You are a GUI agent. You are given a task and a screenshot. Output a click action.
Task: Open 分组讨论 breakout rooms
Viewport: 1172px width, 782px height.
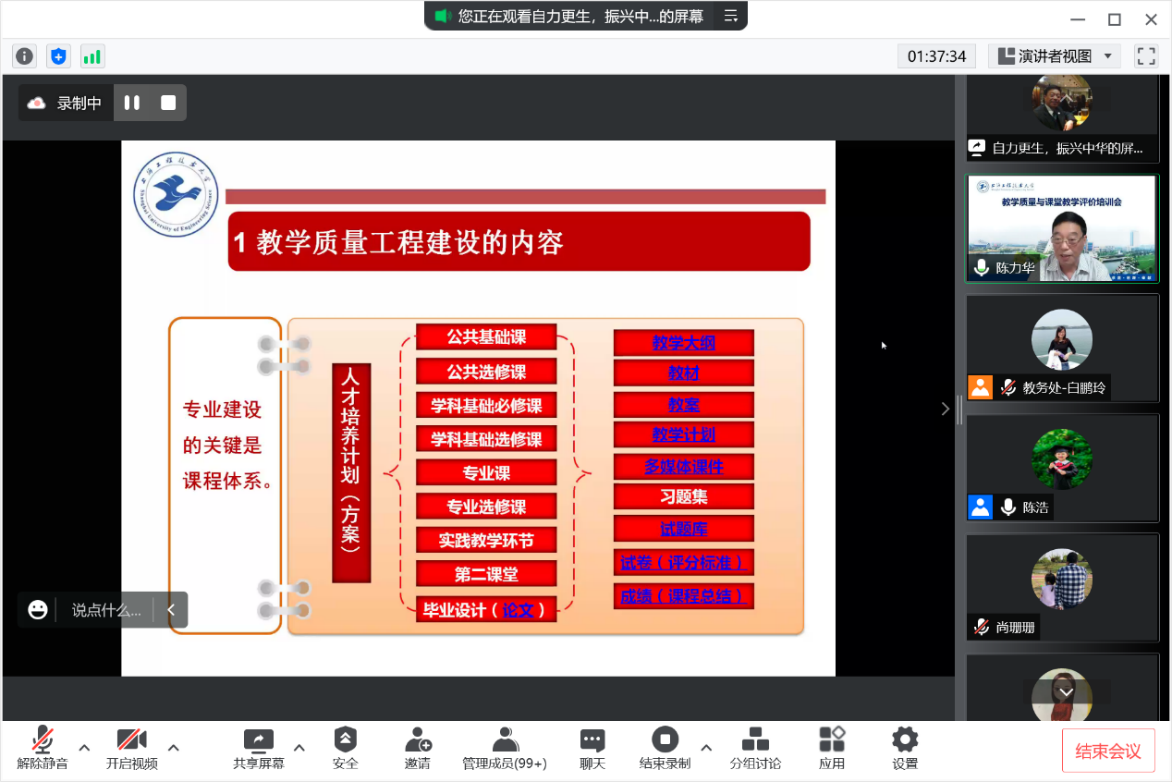(x=755, y=748)
